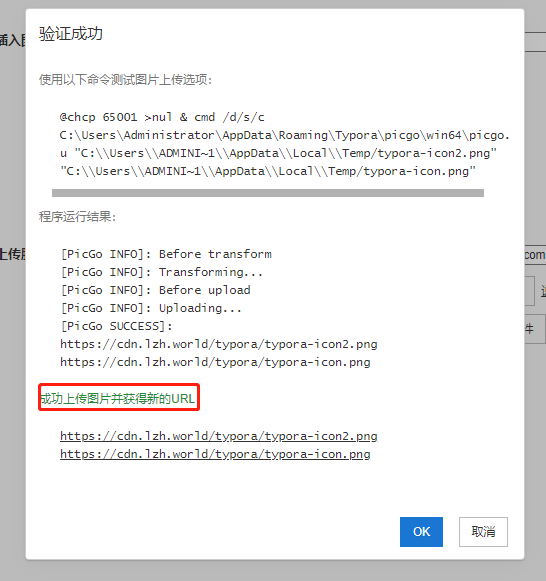Click the Temp/typora-icon.png argument line
Viewport: 546px width, 581px height.
(x=267, y=171)
